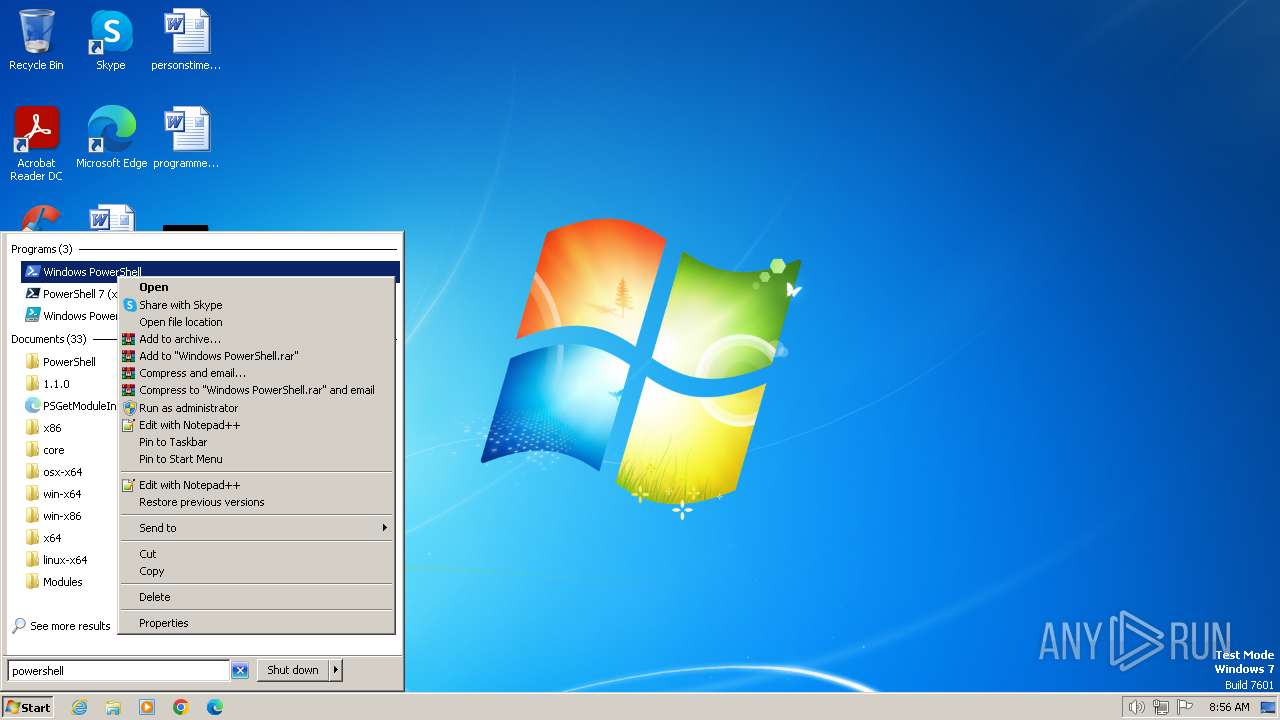Open Microsoft Edge from the taskbar
The width and height of the screenshot is (1280, 720).
[215, 707]
